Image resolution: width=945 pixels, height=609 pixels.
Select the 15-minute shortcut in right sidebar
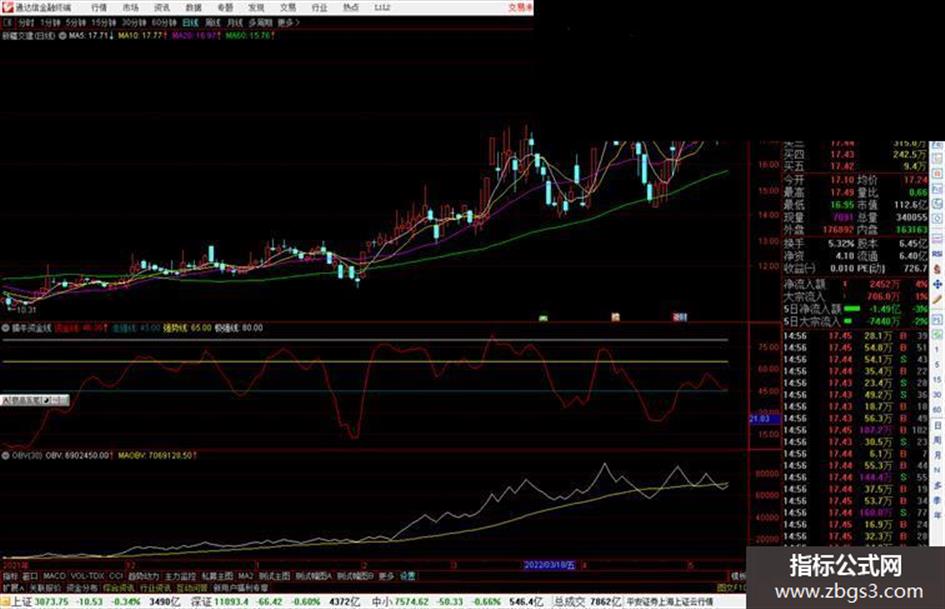(937, 380)
